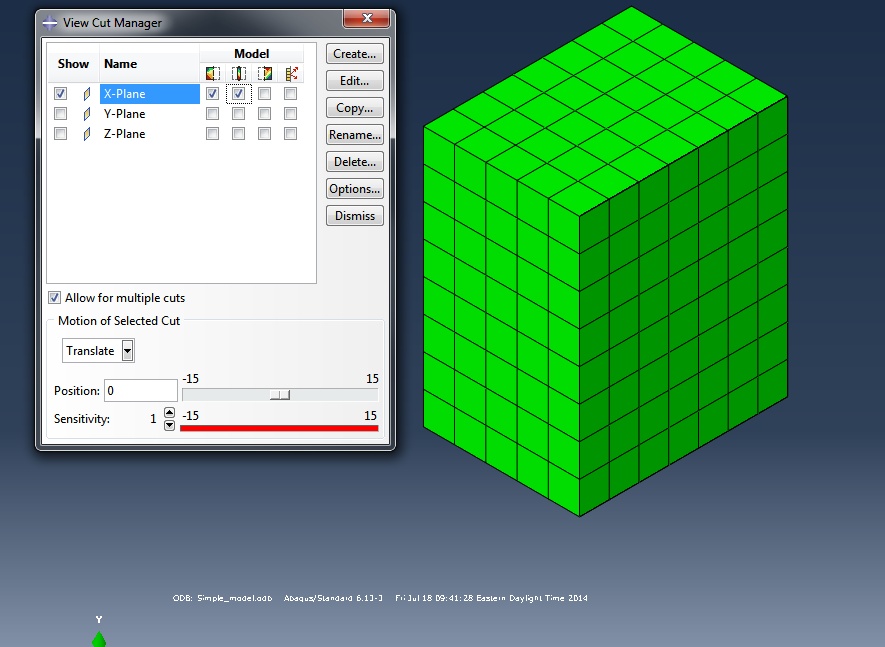Click the free body cut column header icon
The width and height of the screenshot is (885, 647).
pyautogui.click(x=291, y=73)
